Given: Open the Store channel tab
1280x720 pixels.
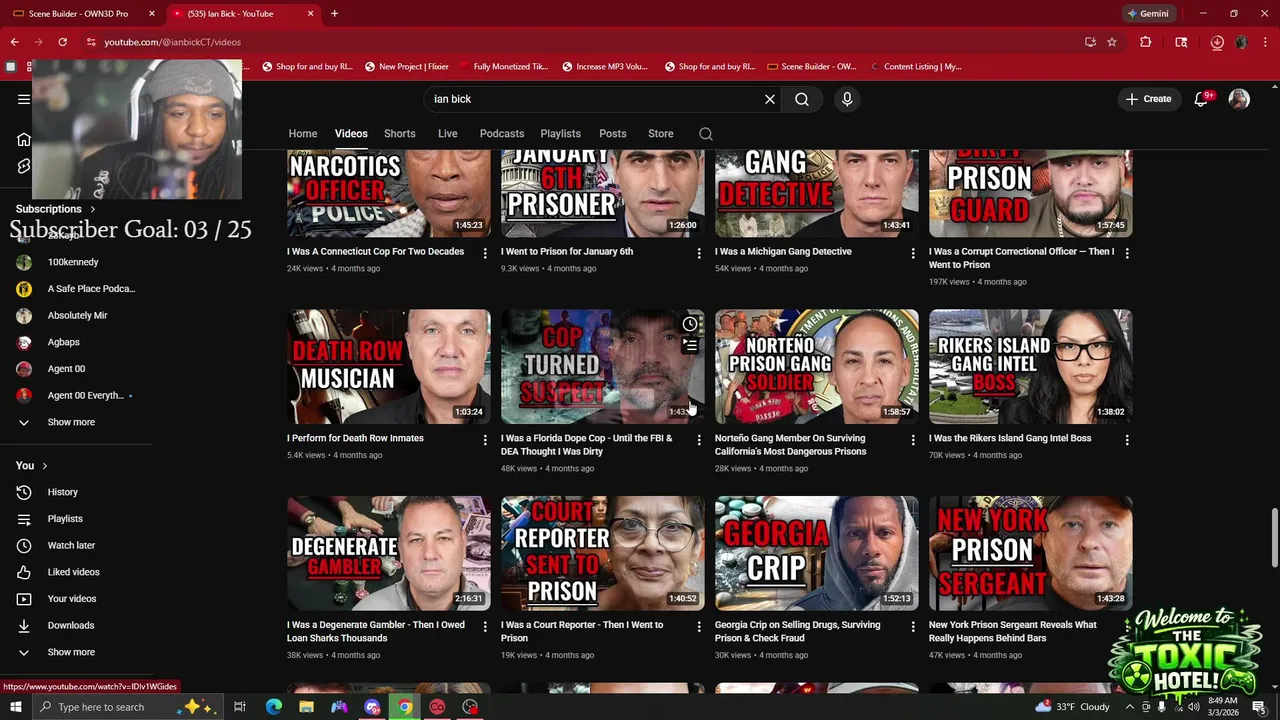Looking at the screenshot, I should click(661, 134).
